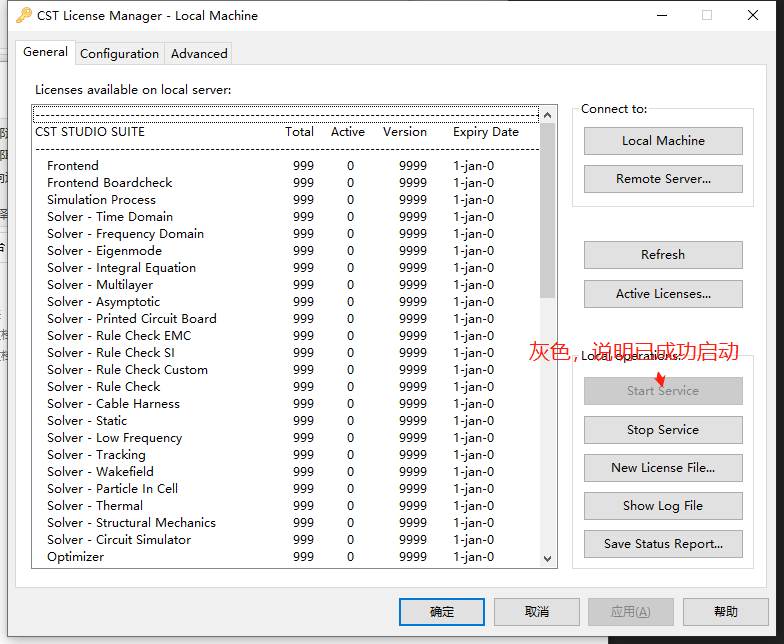The width and height of the screenshot is (784, 644).
Task: Open the Remote Server dialog
Action: click(663, 178)
